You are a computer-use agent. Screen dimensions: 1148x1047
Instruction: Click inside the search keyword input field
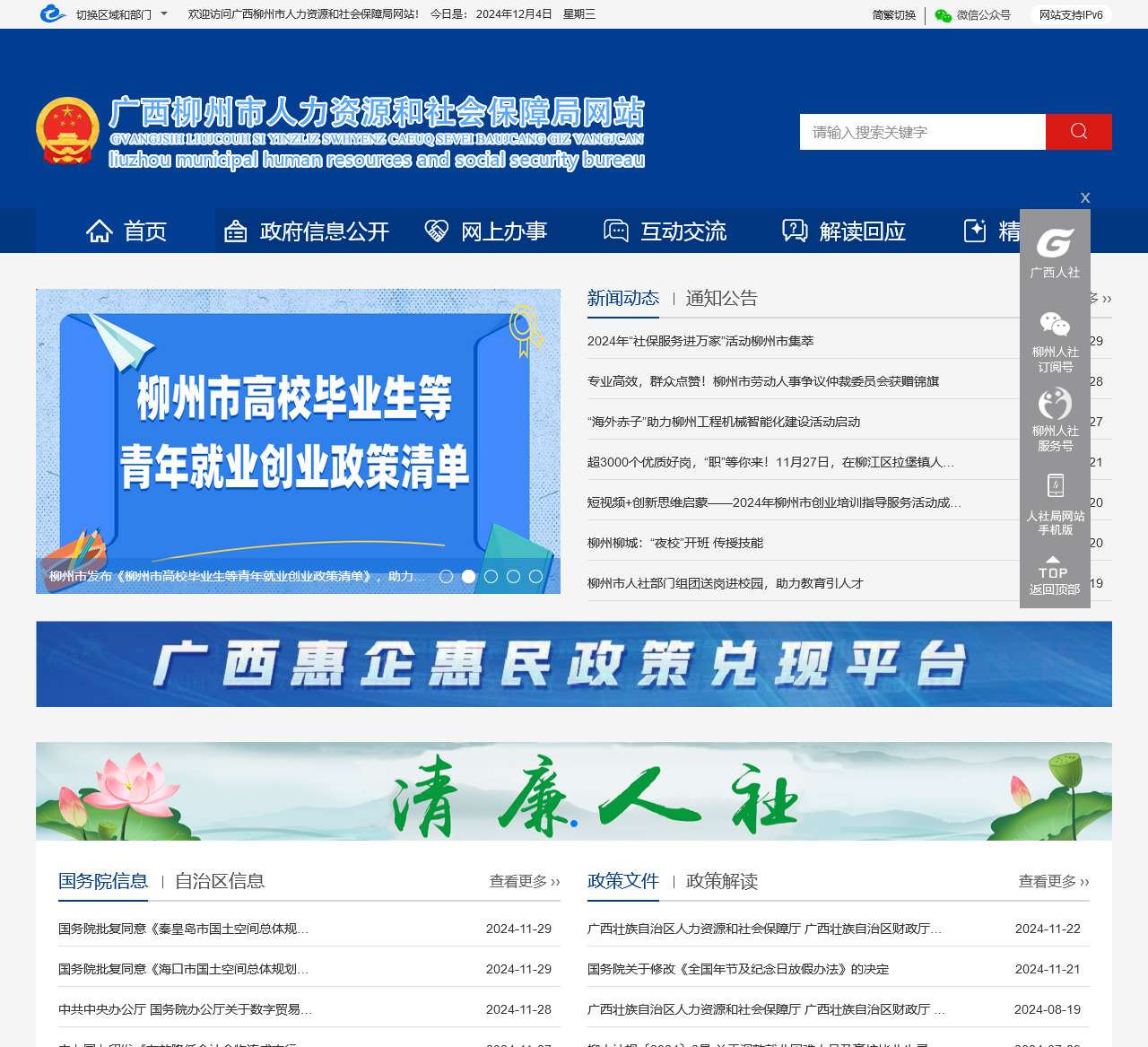pyautogui.click(x=922, y=131)
